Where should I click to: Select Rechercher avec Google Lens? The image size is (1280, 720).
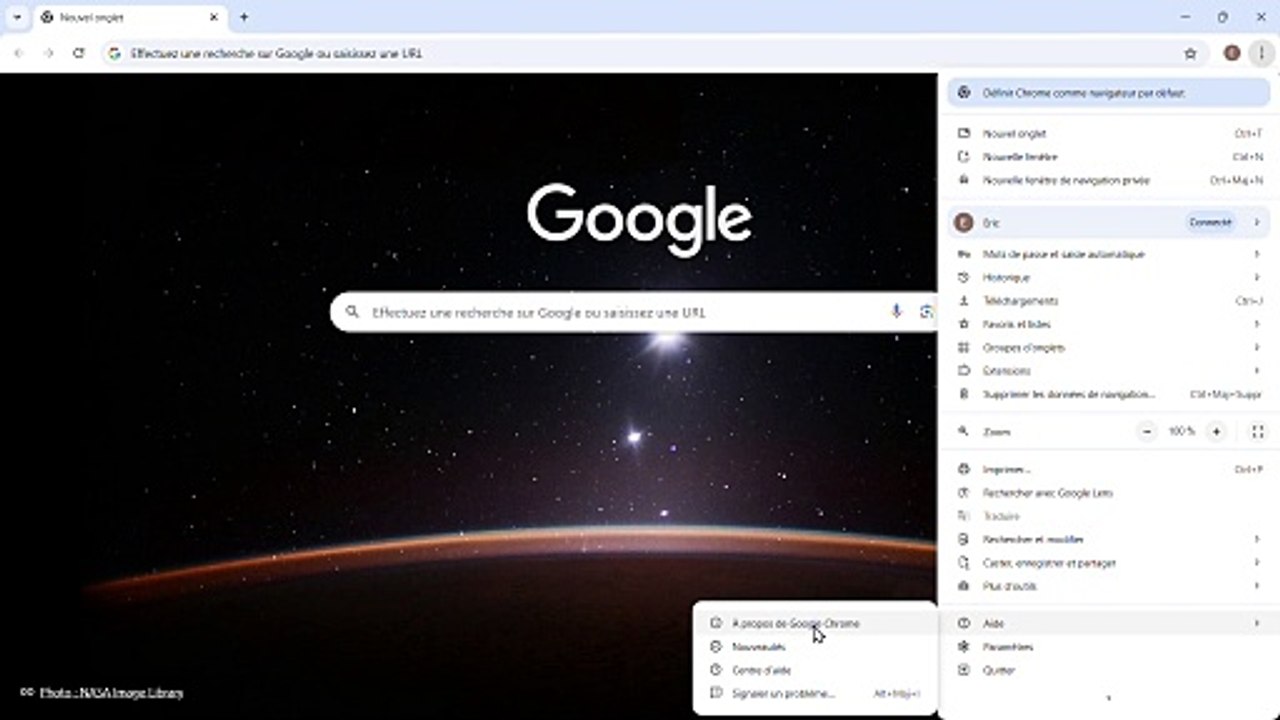[1108, 492]
